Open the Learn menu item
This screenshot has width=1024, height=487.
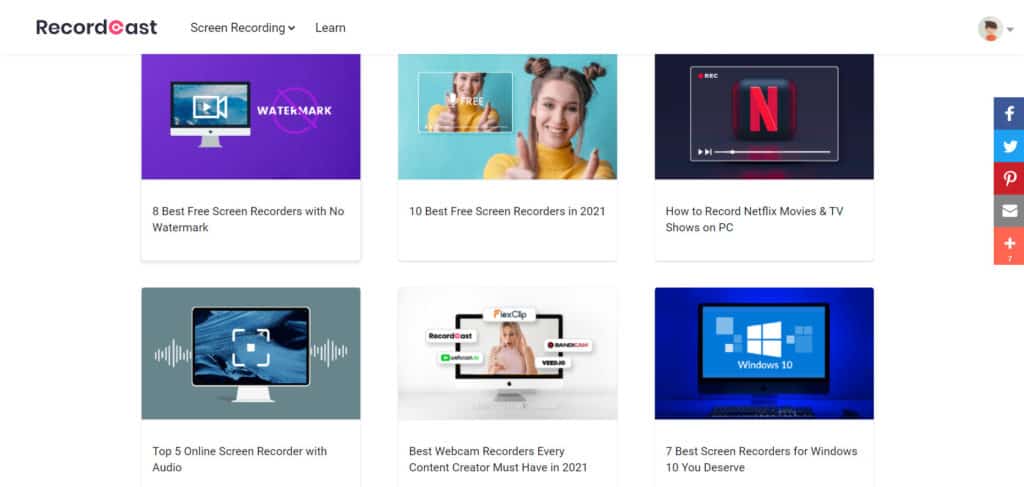(330, 28)
